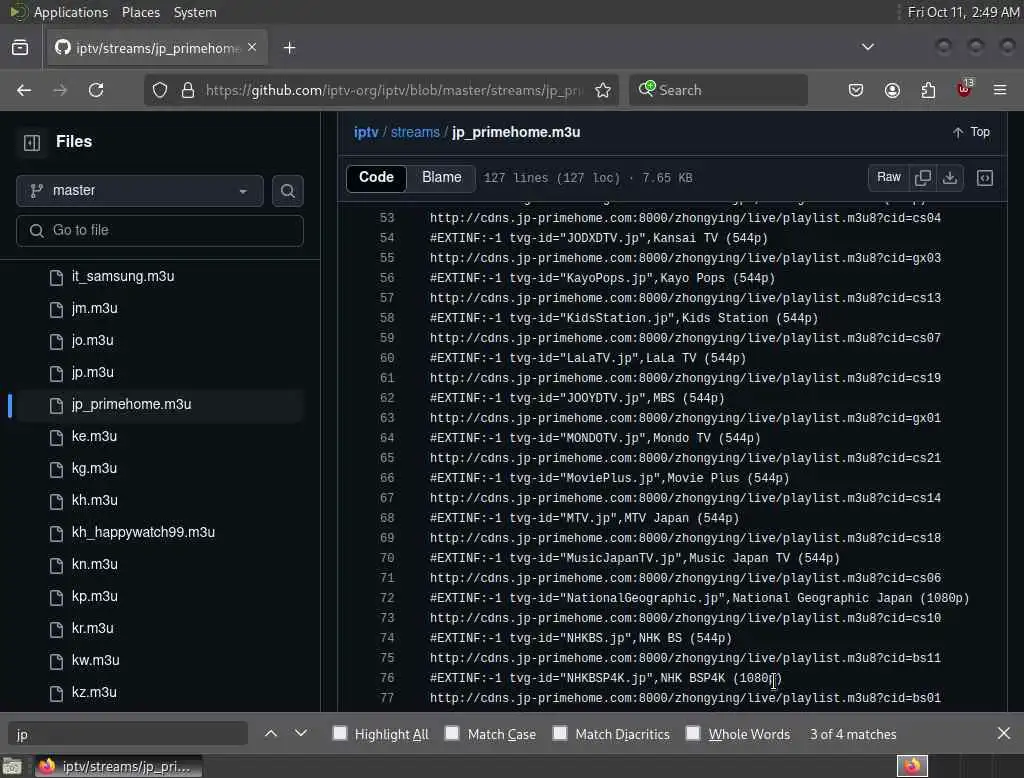
Task: Click the show desktop icon in taskbar
Action: 12,766
